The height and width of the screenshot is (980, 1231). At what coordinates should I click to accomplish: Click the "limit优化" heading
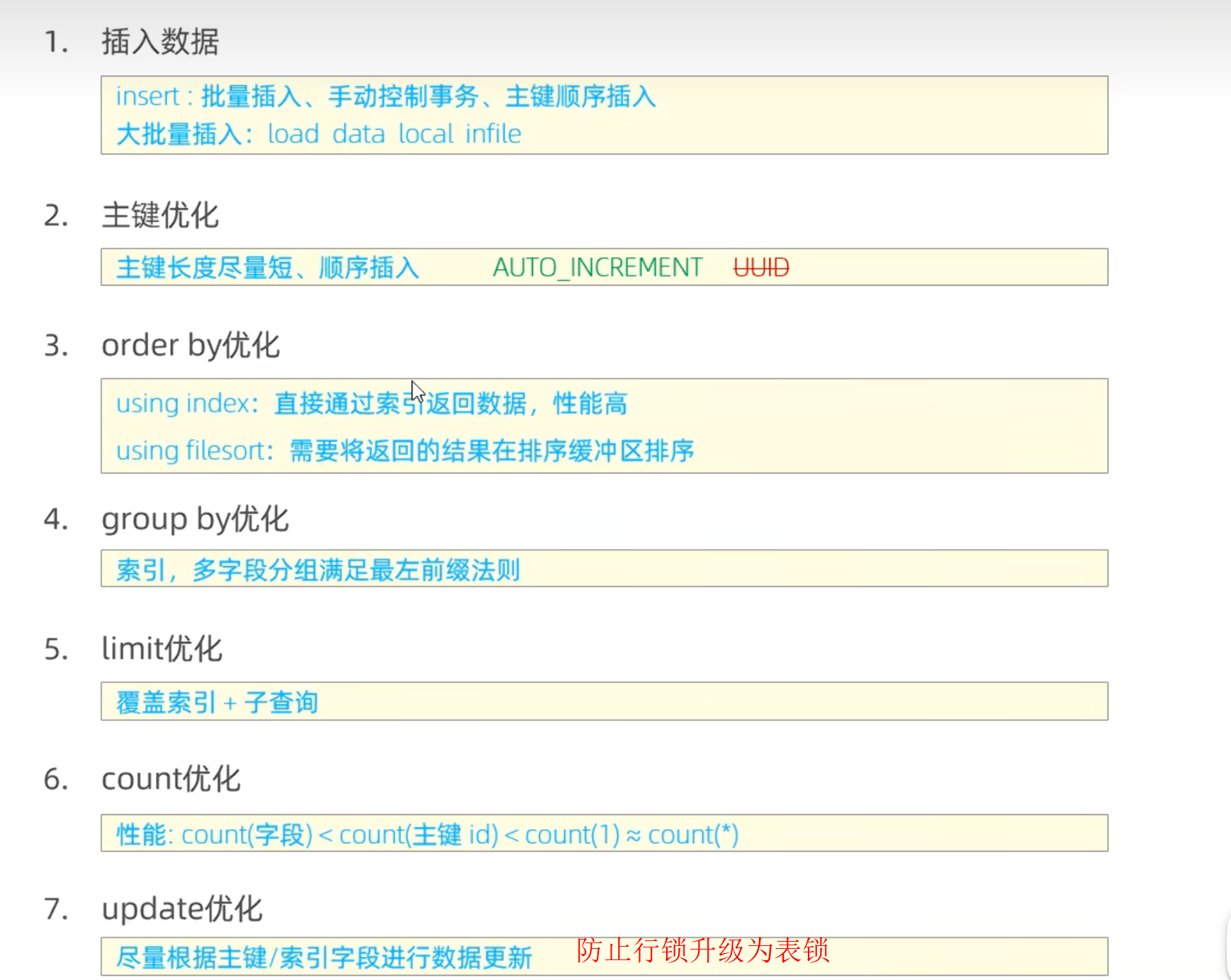162,648
